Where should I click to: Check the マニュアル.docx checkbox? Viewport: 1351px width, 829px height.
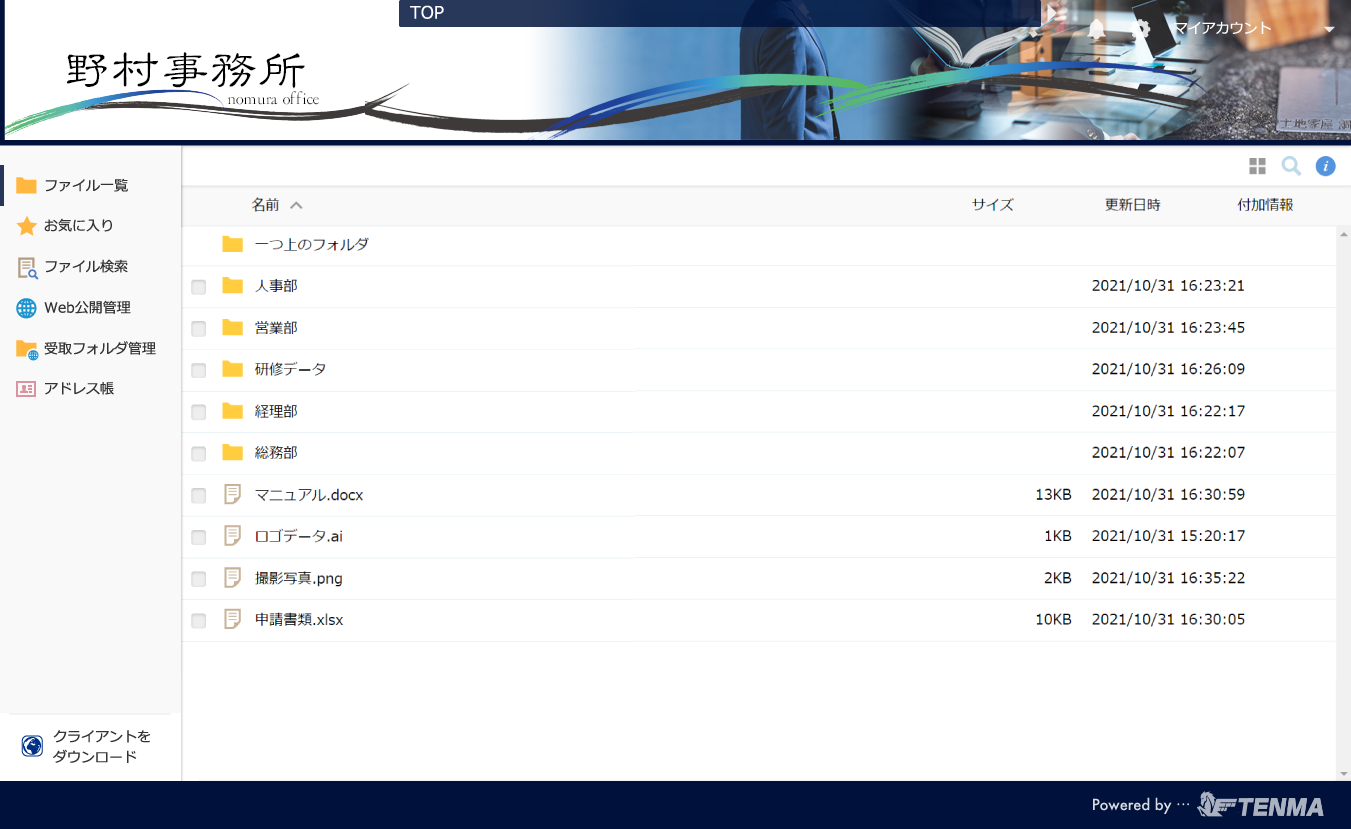(x=199, y=496)
